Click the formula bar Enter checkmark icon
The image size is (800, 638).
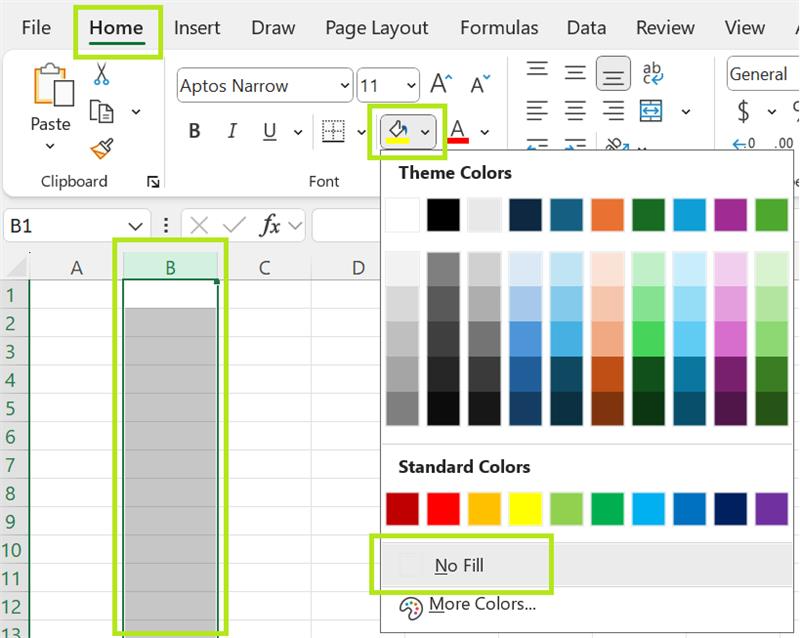point(234,225)
